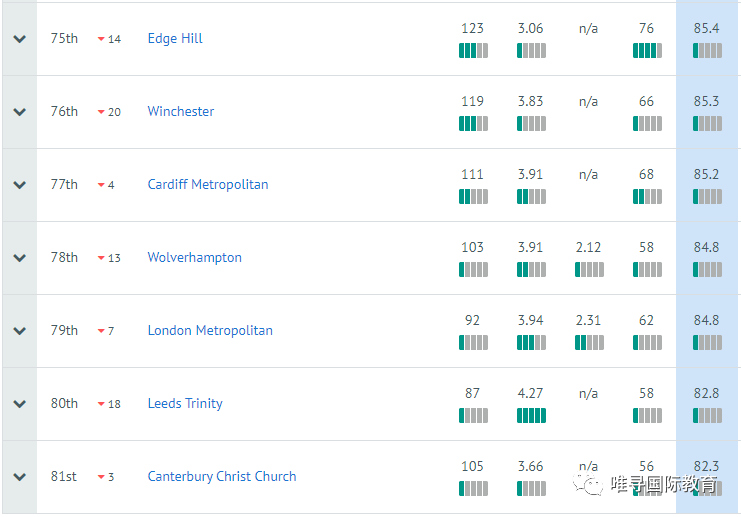This screenshot has width=741, height=517.
Task: Expand the Canterbury Christ Church row chevron
Action: 19,477
